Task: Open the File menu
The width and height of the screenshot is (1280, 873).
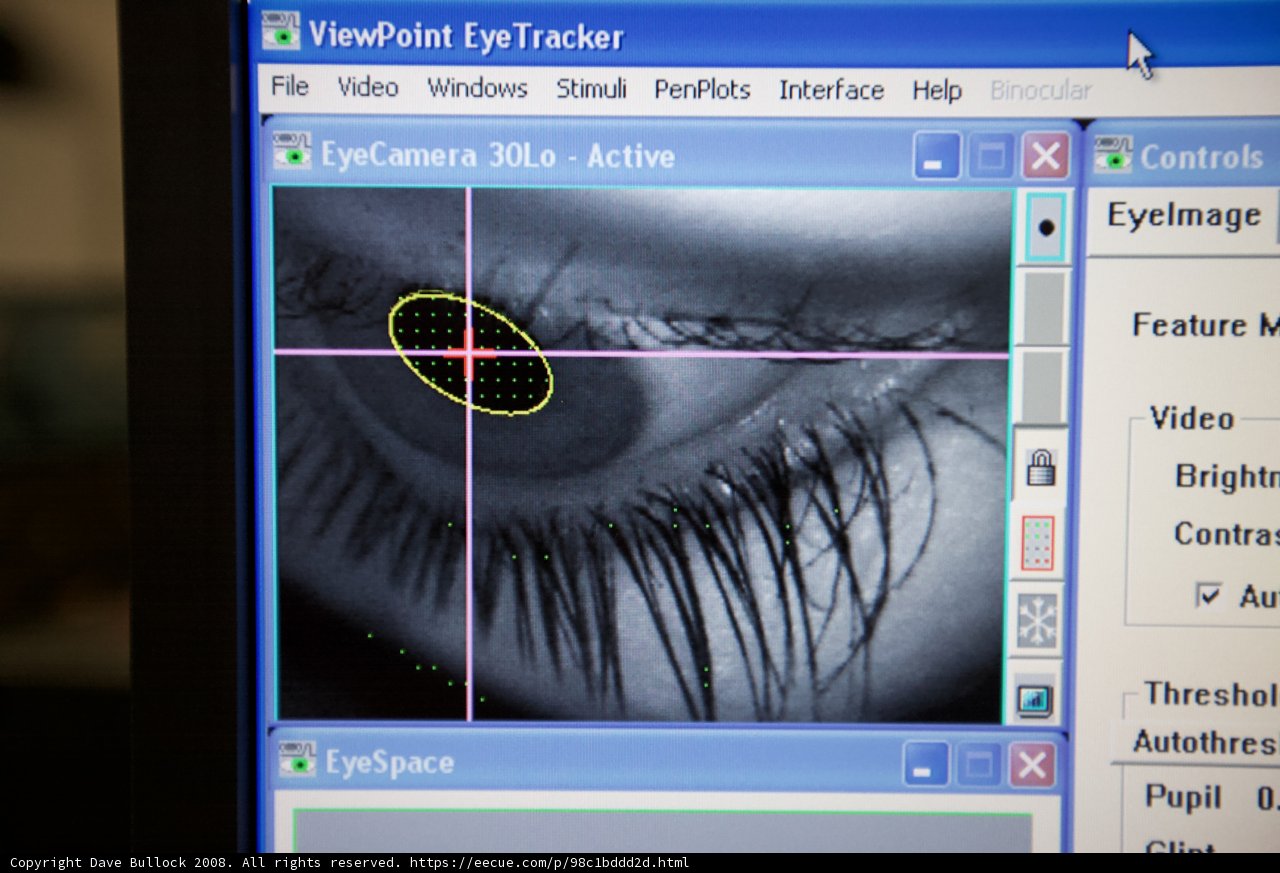Action: click(x=290, y=87)
